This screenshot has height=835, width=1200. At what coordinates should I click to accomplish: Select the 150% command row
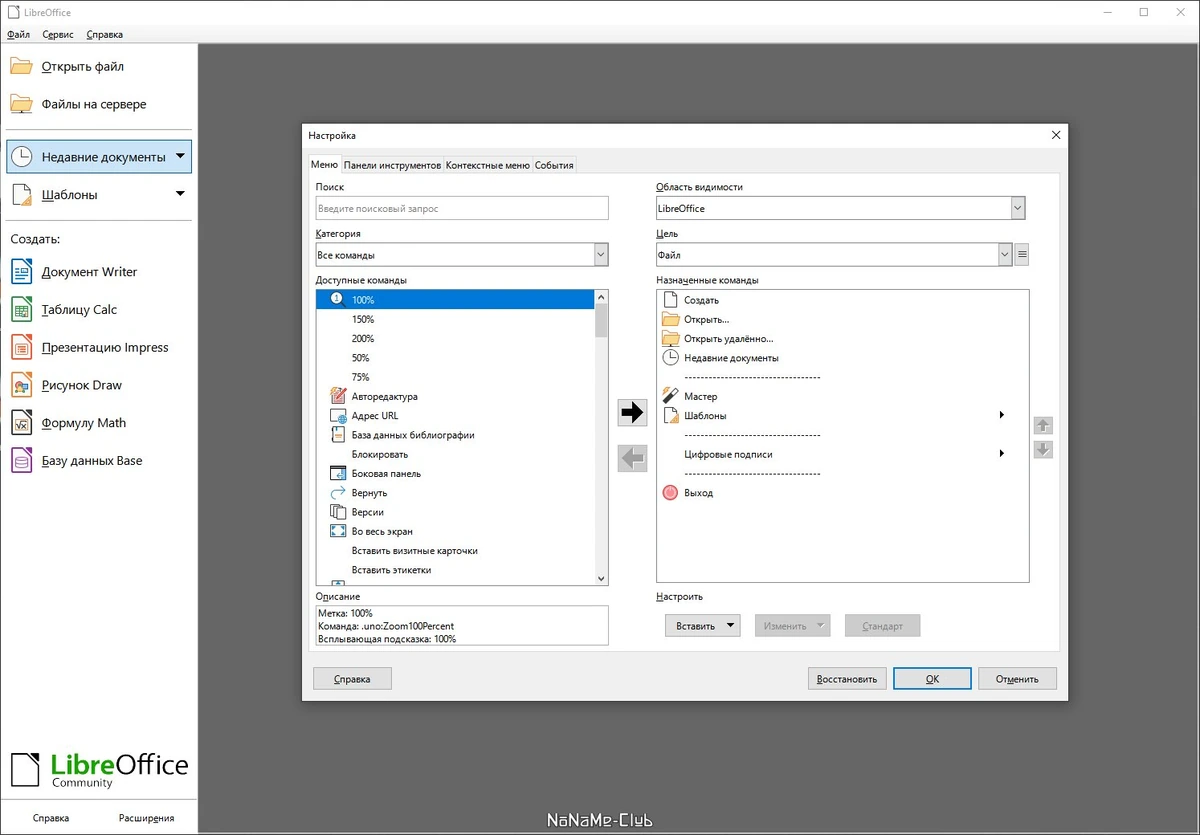click(455, 319)
